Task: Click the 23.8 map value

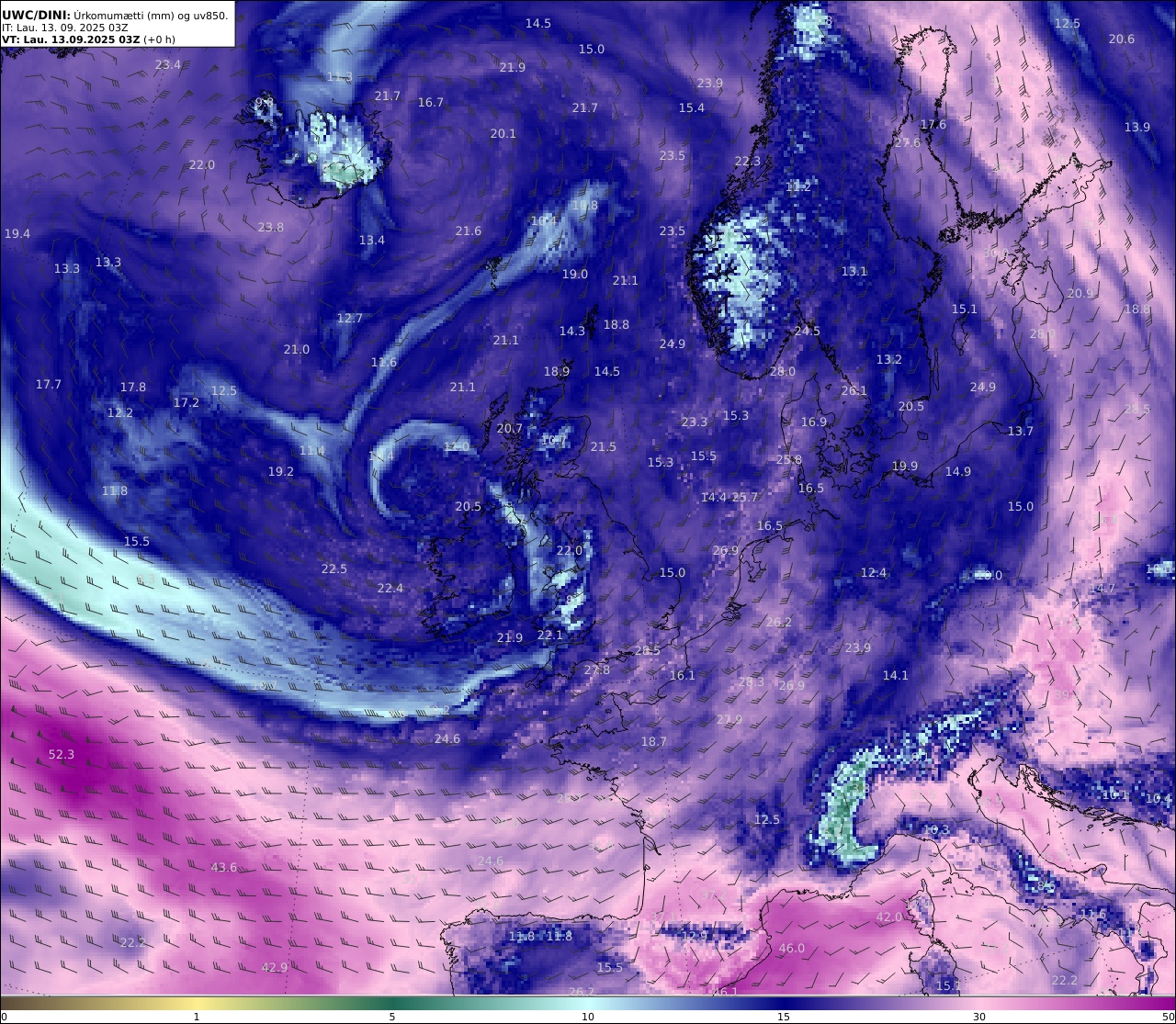Action: (271, 227)
